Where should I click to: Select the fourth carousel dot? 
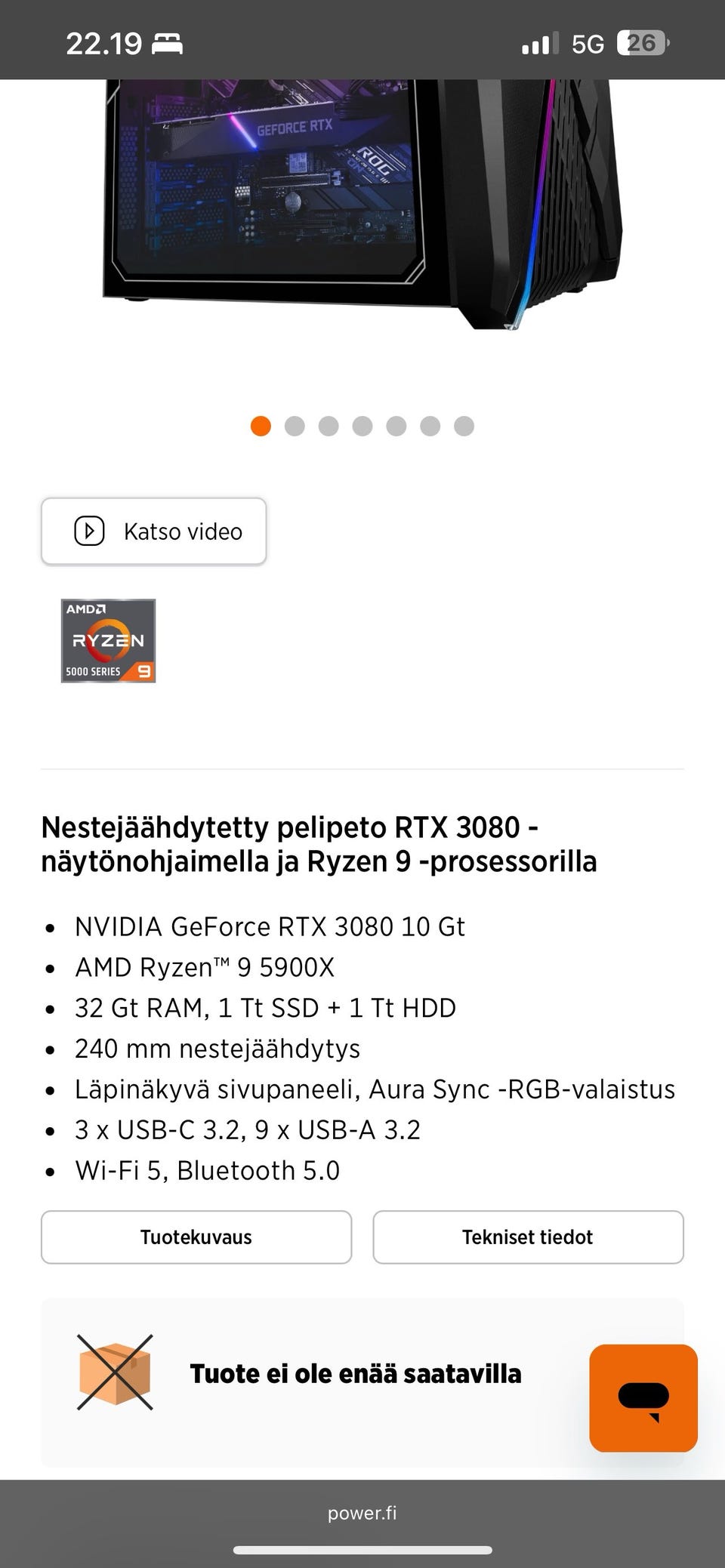(362, 426)
